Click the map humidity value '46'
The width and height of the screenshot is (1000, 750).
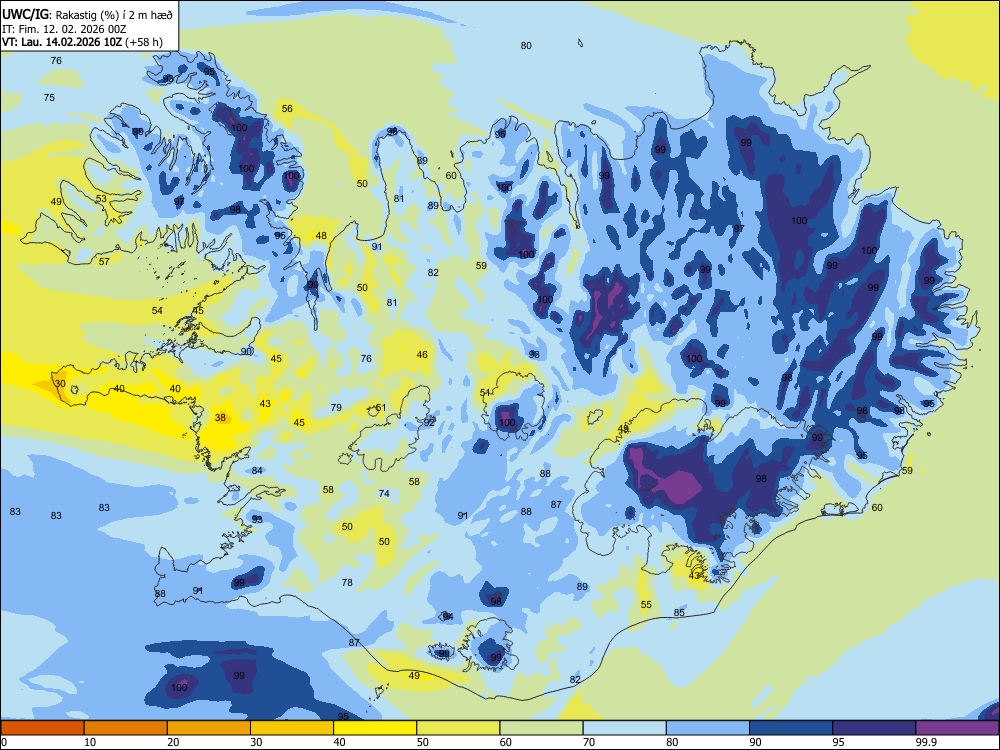(422, 355)
